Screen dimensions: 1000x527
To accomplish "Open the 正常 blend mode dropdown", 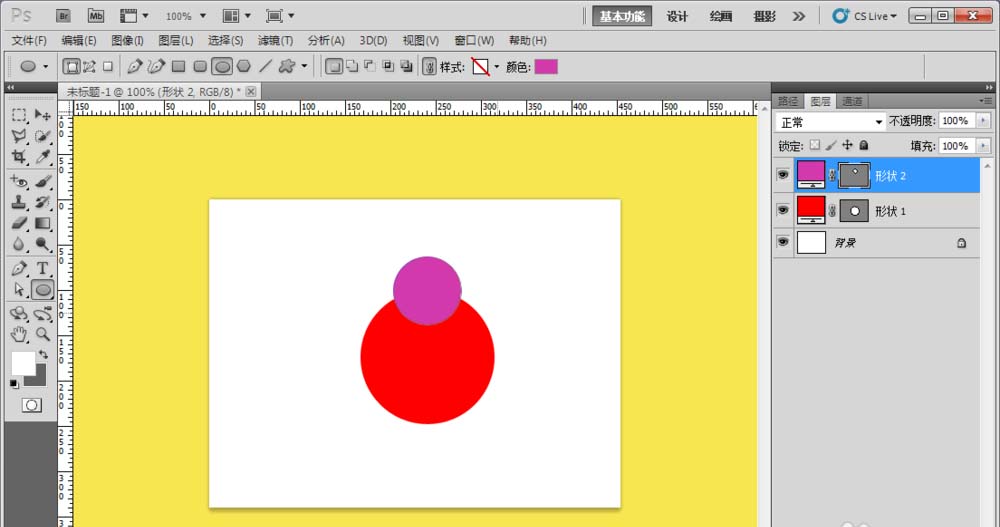I will pos(832,122).
